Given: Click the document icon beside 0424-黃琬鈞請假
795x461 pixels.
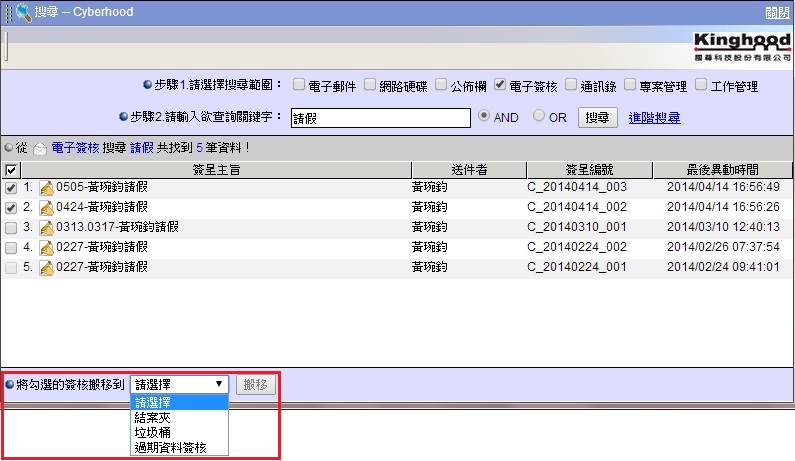Looking at the screenshot, I should coord(46,208).
